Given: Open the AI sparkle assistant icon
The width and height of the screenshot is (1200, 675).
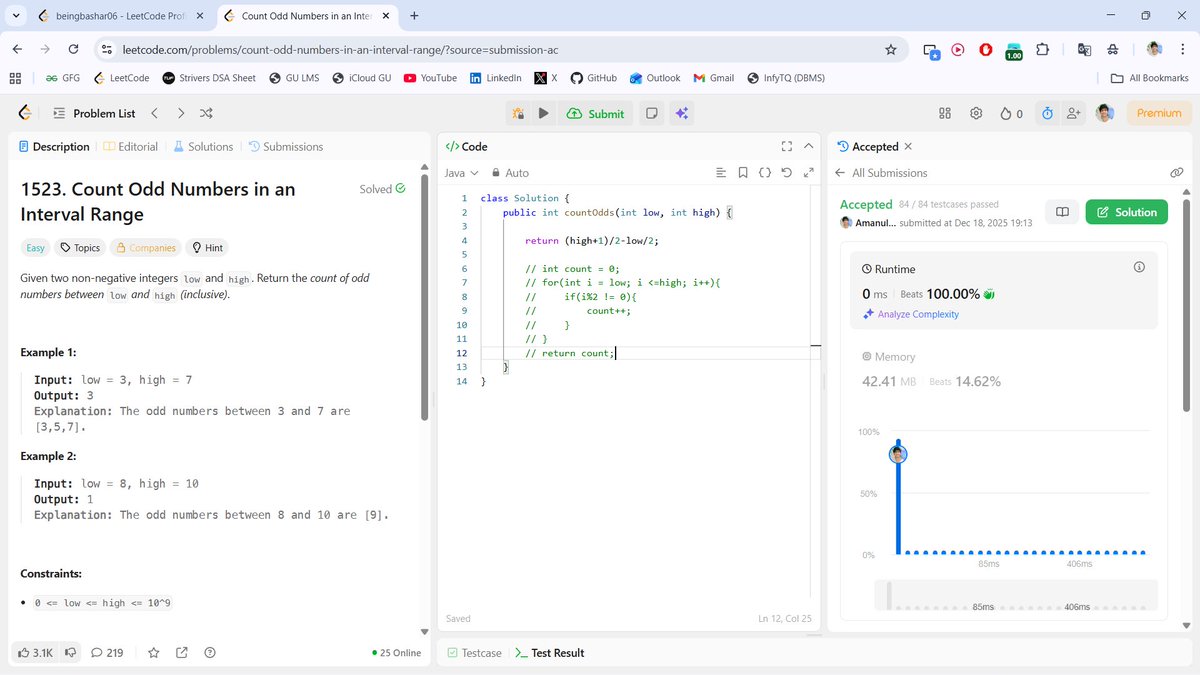Looking at the screenshot, I should click(x=681, y=113).
